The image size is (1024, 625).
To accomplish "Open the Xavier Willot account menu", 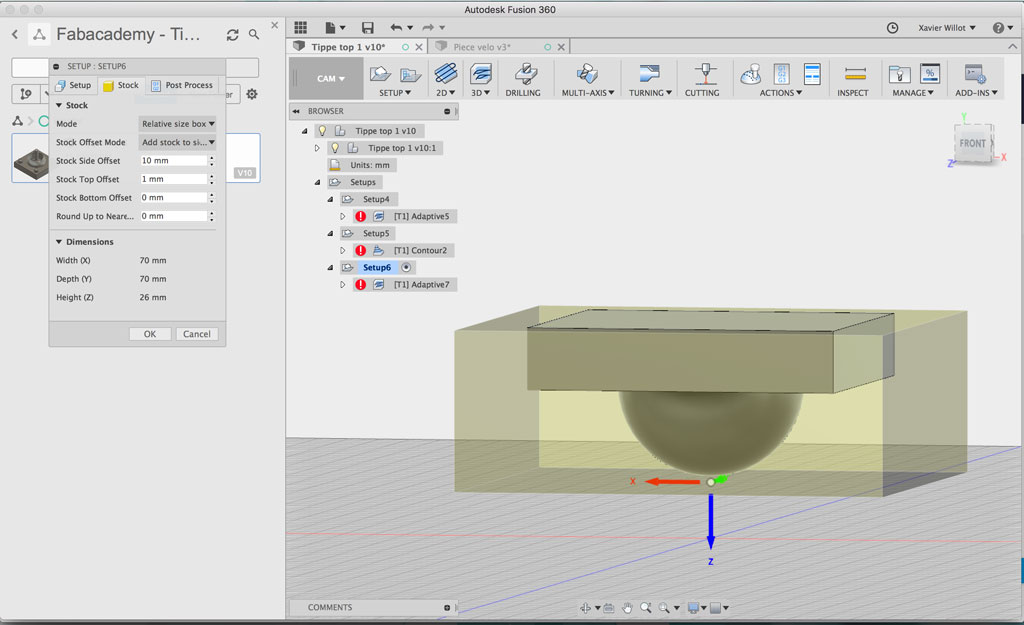I will pos(946,27).
